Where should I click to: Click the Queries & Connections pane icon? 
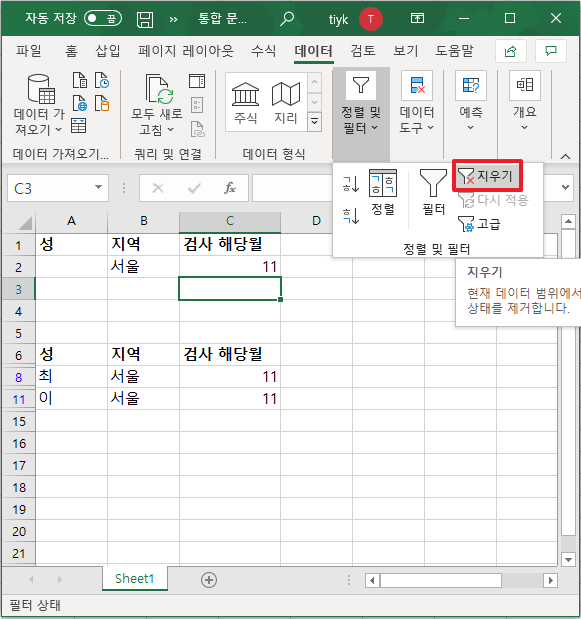[197, 81]
